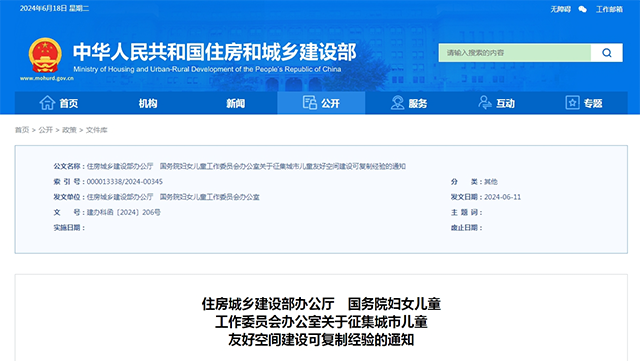Click the index number 000013338/2024-00345
This screenshot has width=640, height=361.
tap(124, 181)
